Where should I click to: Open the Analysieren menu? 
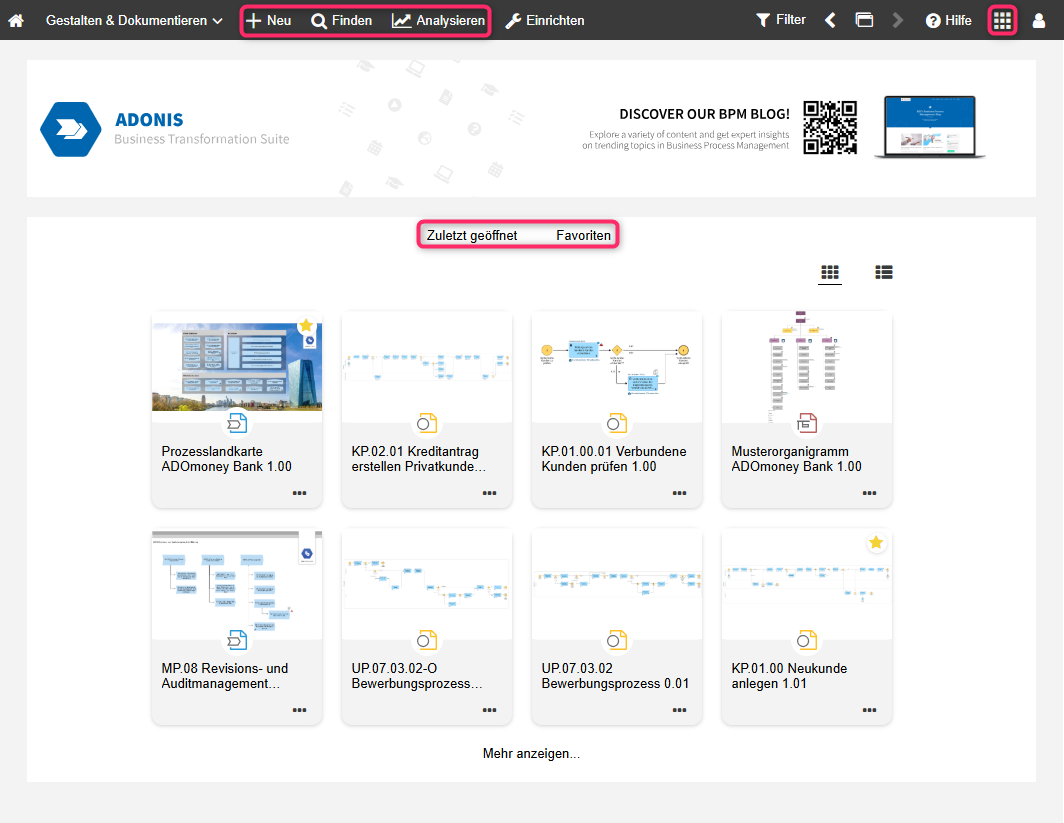point(438,21)
